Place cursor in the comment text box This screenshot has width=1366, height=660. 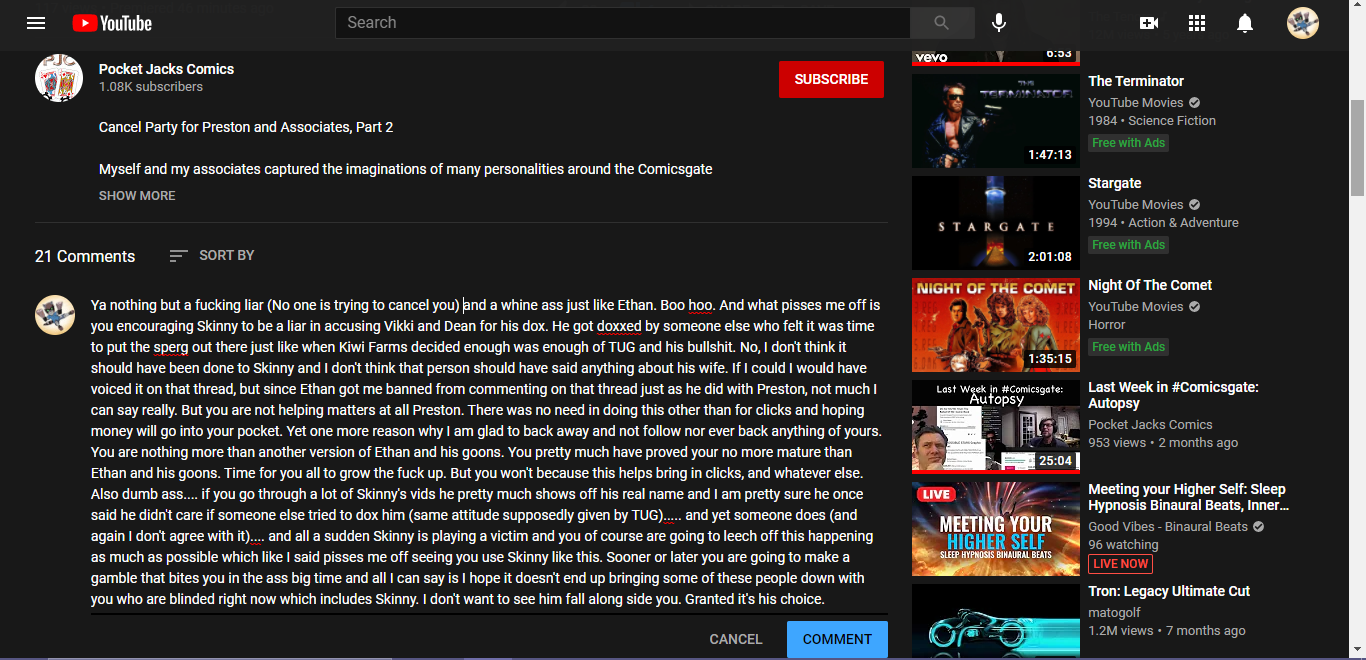pyautogui.click(x=489, y=452)
